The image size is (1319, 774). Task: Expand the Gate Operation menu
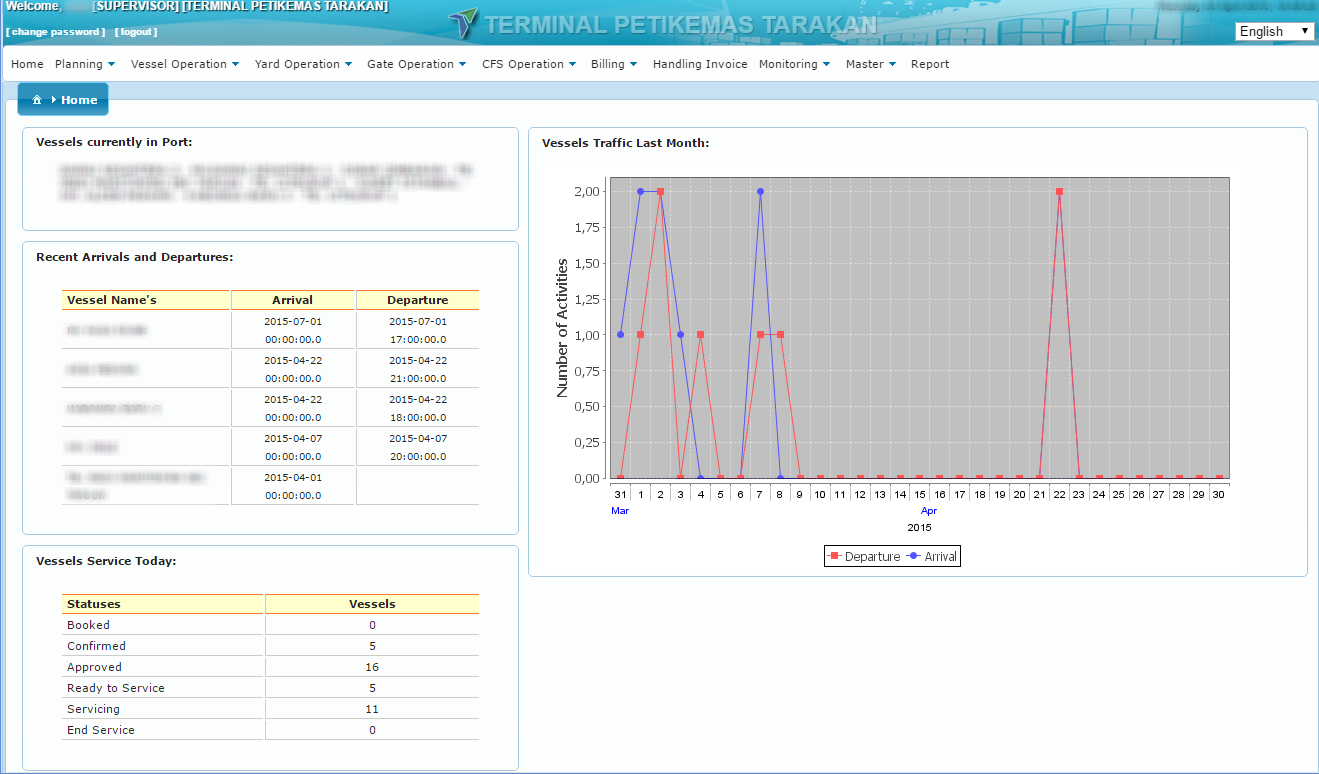pos(417,64)
